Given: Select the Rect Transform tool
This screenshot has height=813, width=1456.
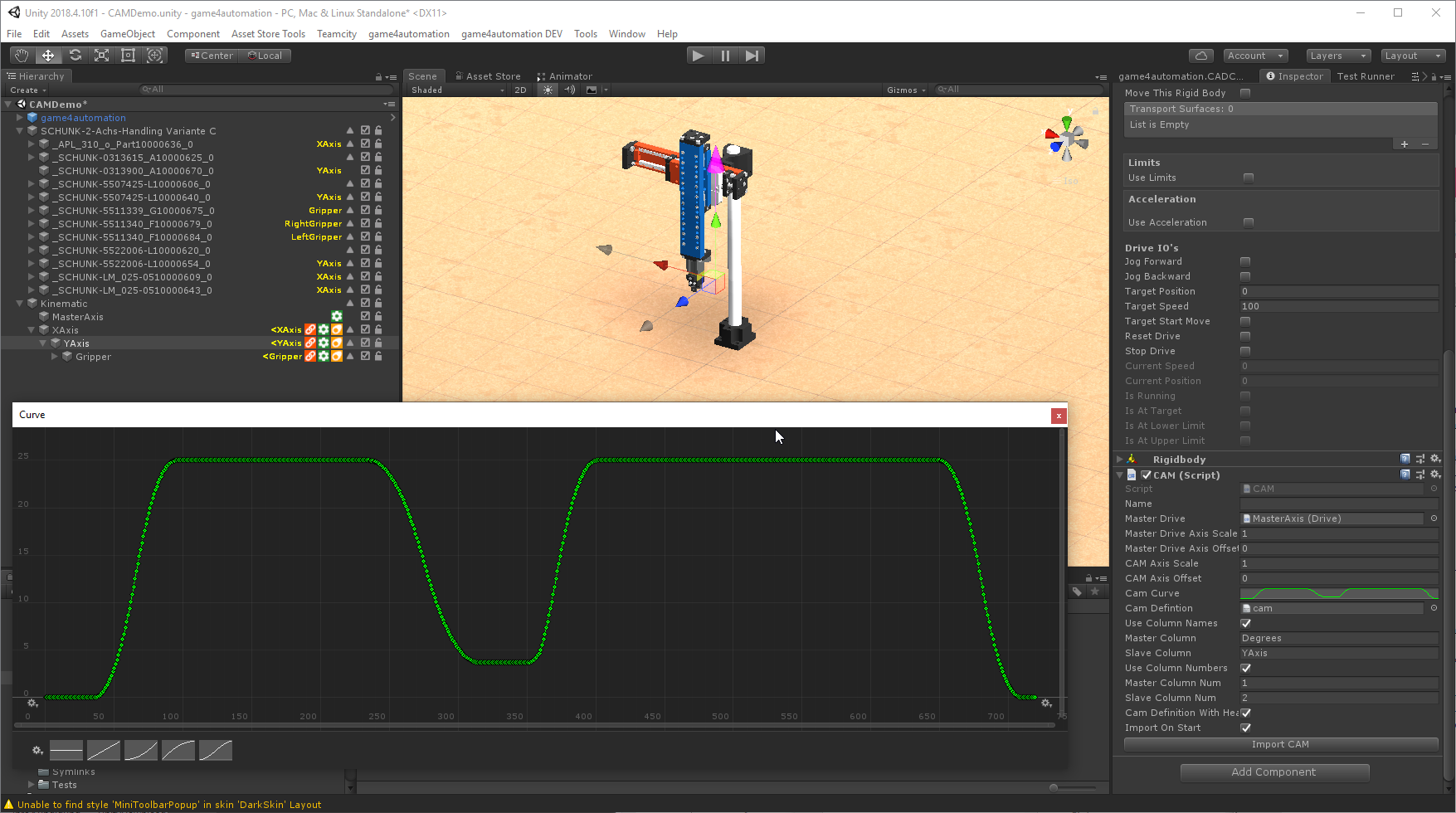Looking at the screenshot, I should (x=128, y=56).
